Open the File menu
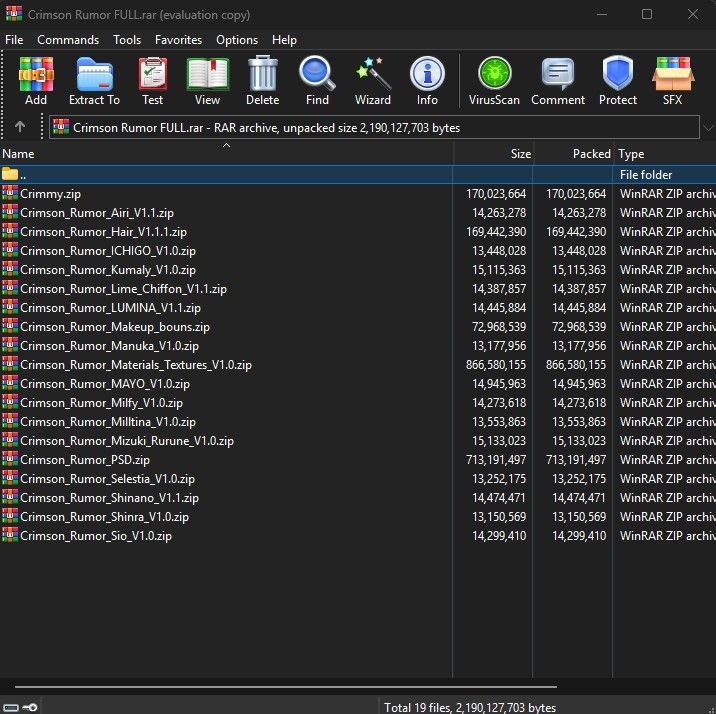The image size is (716, 714). click(14, 40)
